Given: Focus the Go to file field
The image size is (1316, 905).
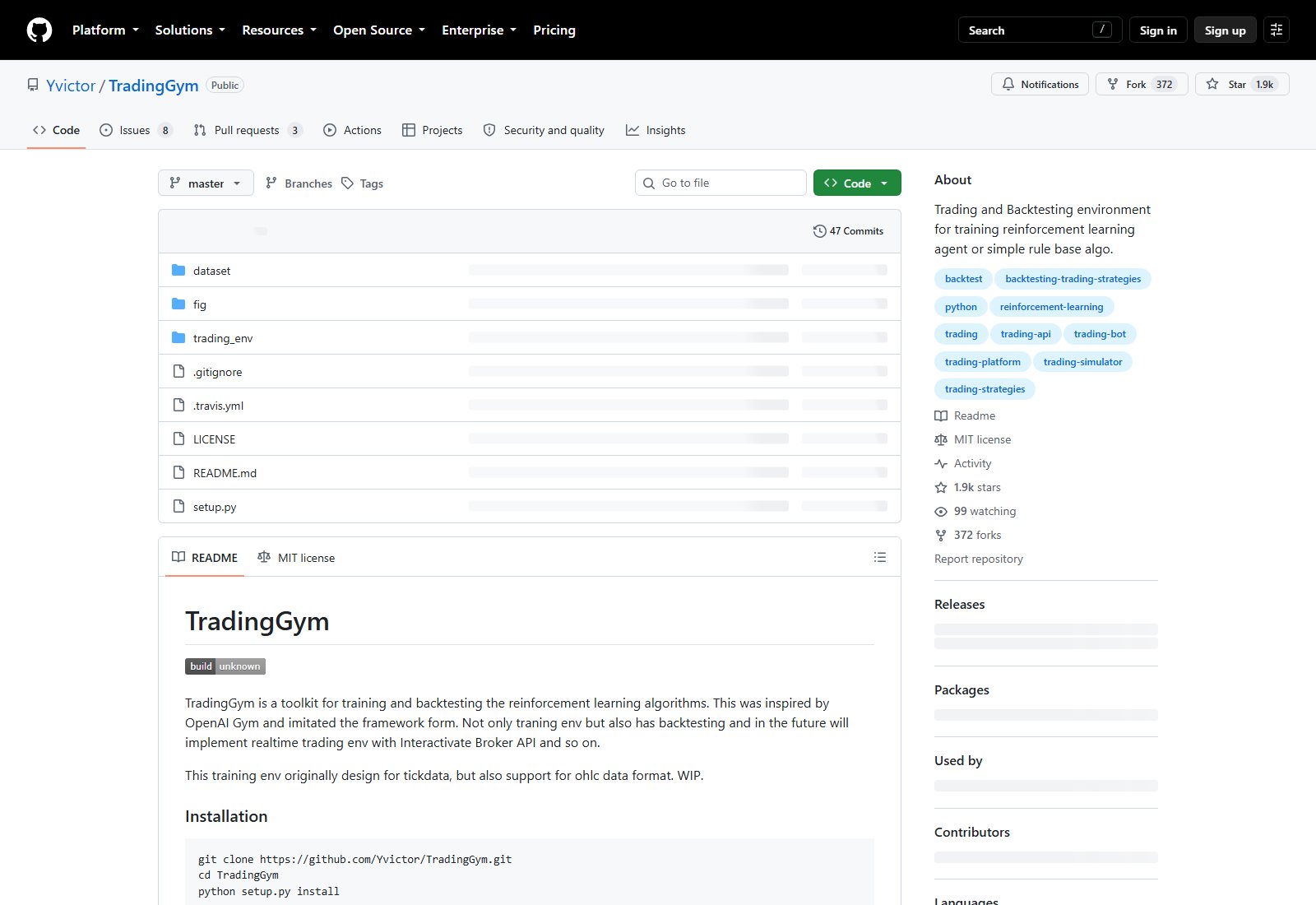Looking at the screenshot, I should [x=721, y=183].
